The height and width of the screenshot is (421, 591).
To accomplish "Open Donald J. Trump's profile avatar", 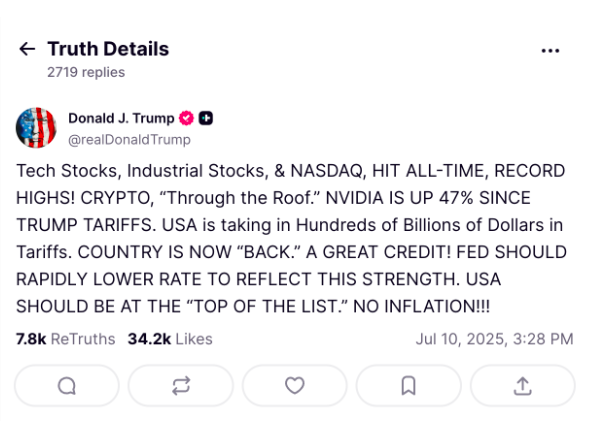I will click(x=36, y=128).
